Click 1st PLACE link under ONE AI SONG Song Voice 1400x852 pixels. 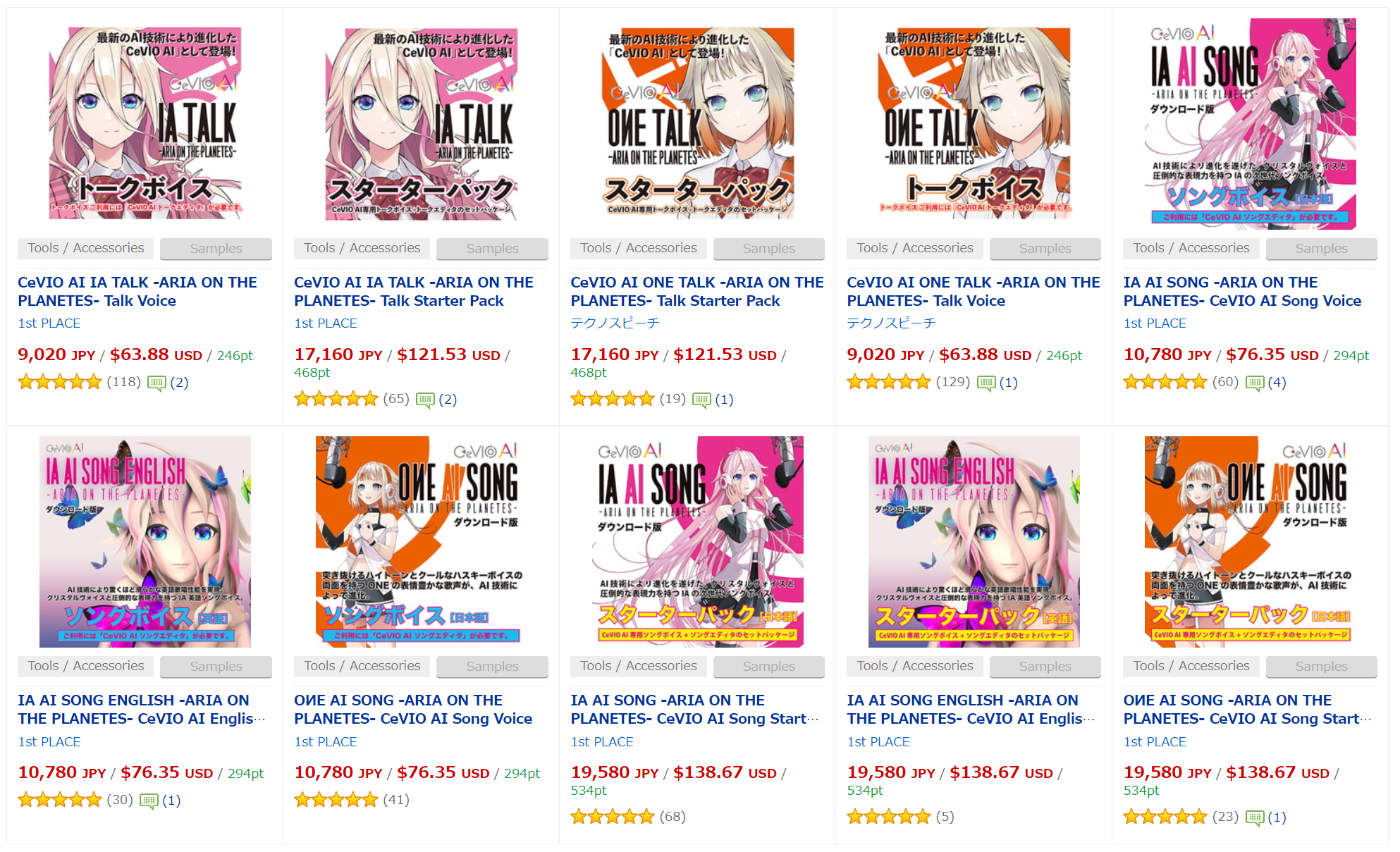point(326,741)
